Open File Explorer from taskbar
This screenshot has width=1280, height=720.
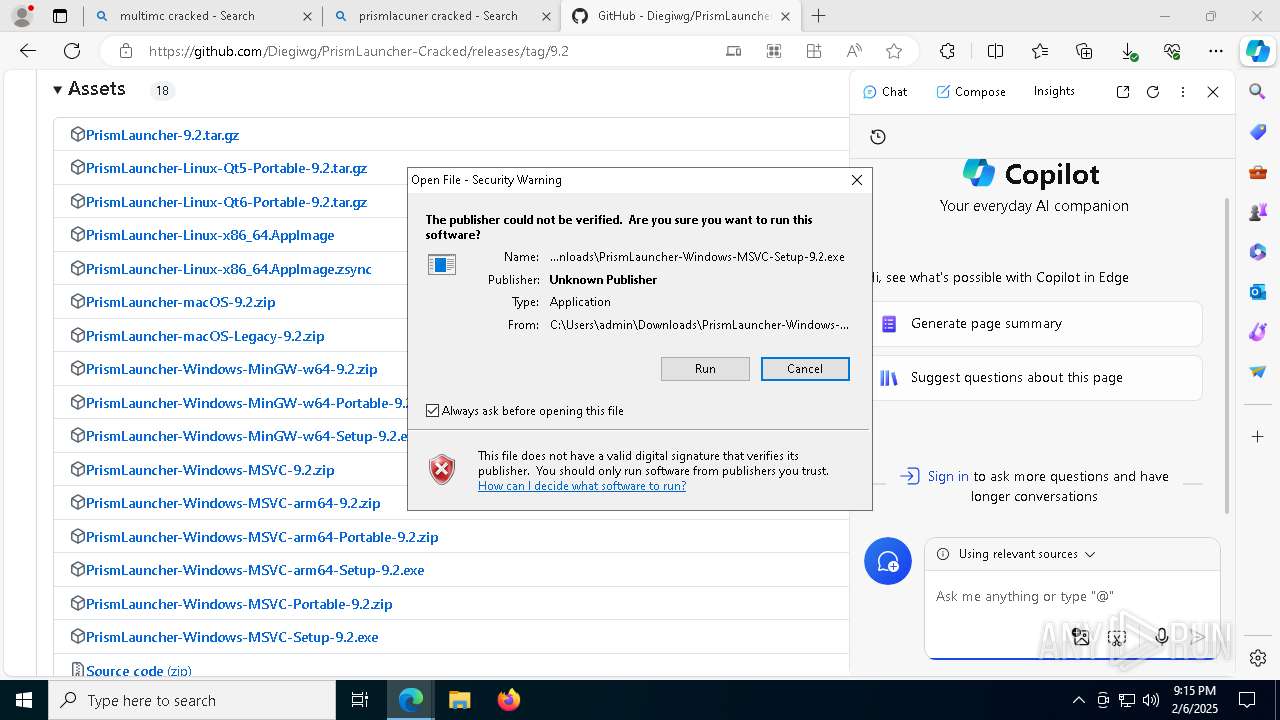click(459, 700)
